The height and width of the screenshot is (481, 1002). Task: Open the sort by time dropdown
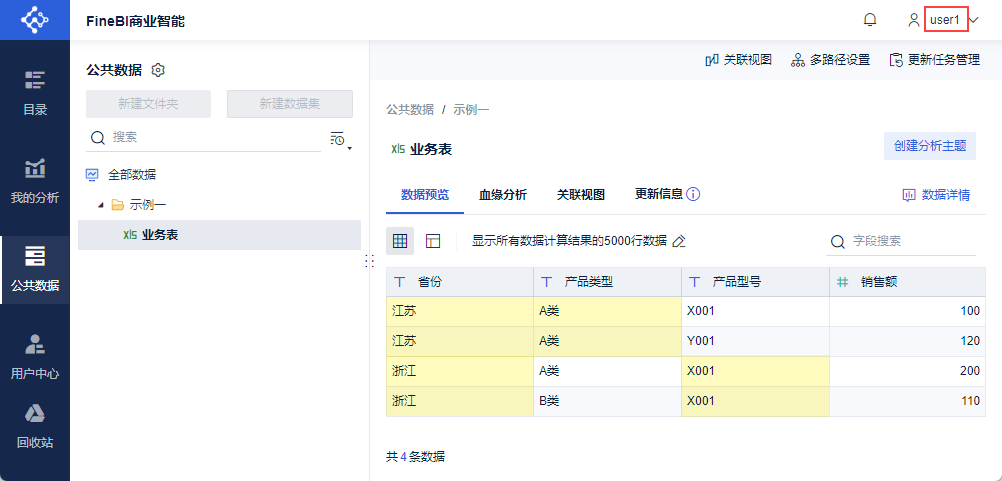[x=340, y=139]
